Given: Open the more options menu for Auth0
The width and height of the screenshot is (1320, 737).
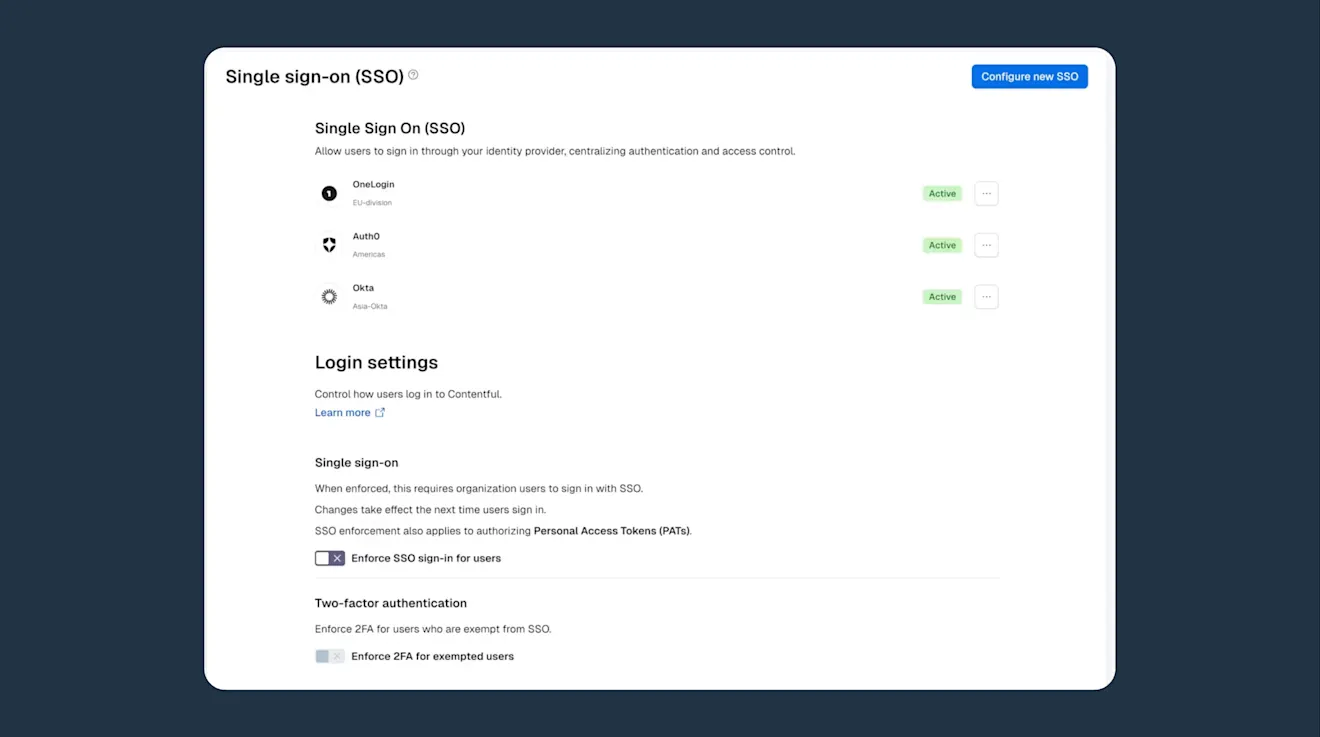Looking at the screenshot, I should tap(986, 245).
